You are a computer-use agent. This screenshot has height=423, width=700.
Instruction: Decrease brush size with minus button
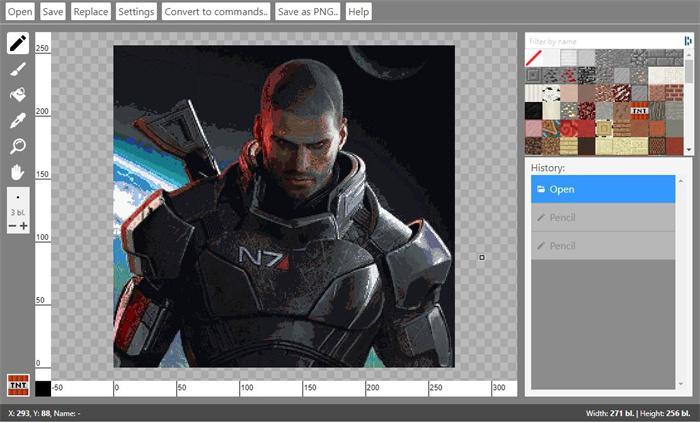(12, 226)
